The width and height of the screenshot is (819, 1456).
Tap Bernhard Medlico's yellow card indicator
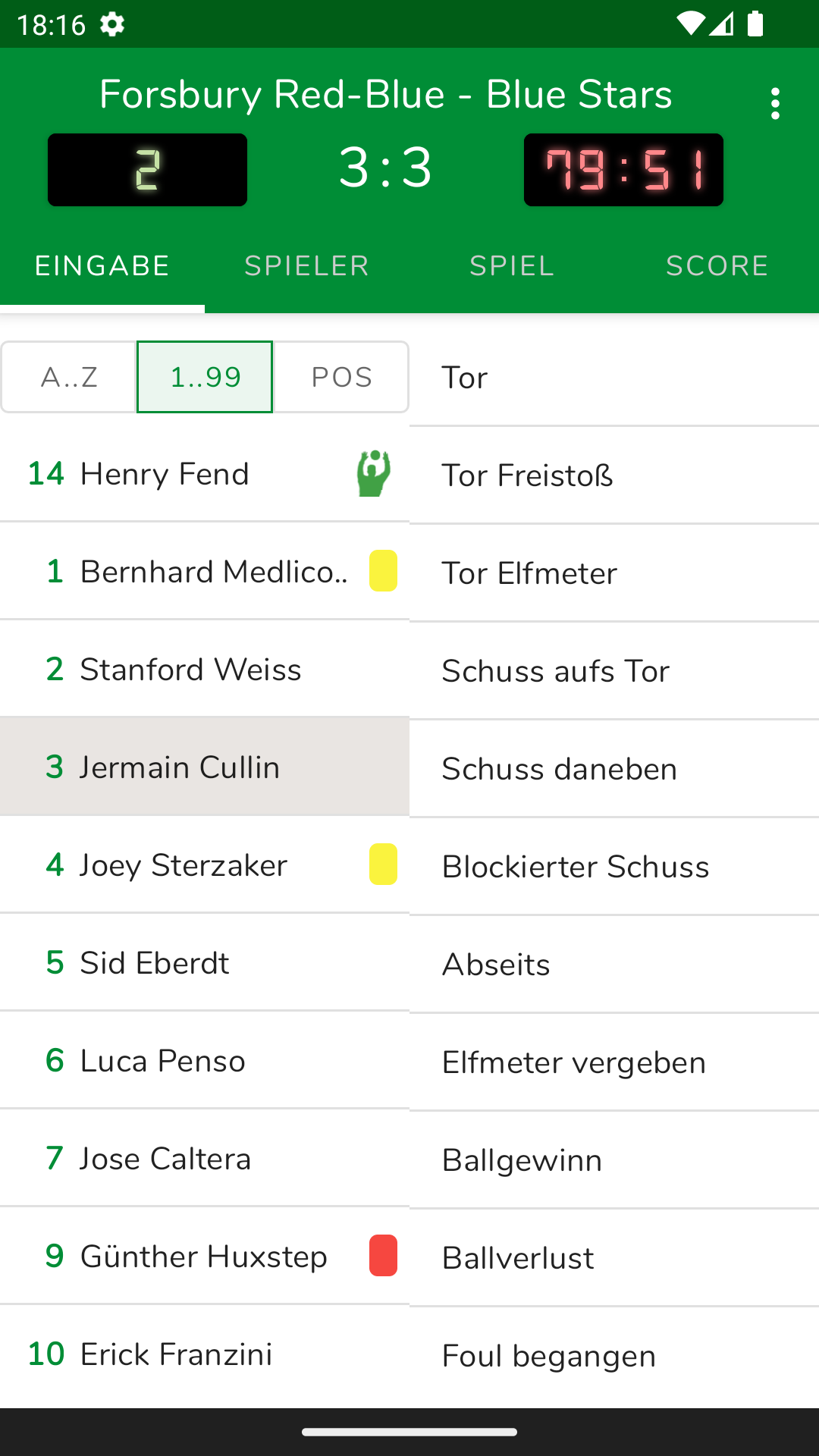pos(383,571)
